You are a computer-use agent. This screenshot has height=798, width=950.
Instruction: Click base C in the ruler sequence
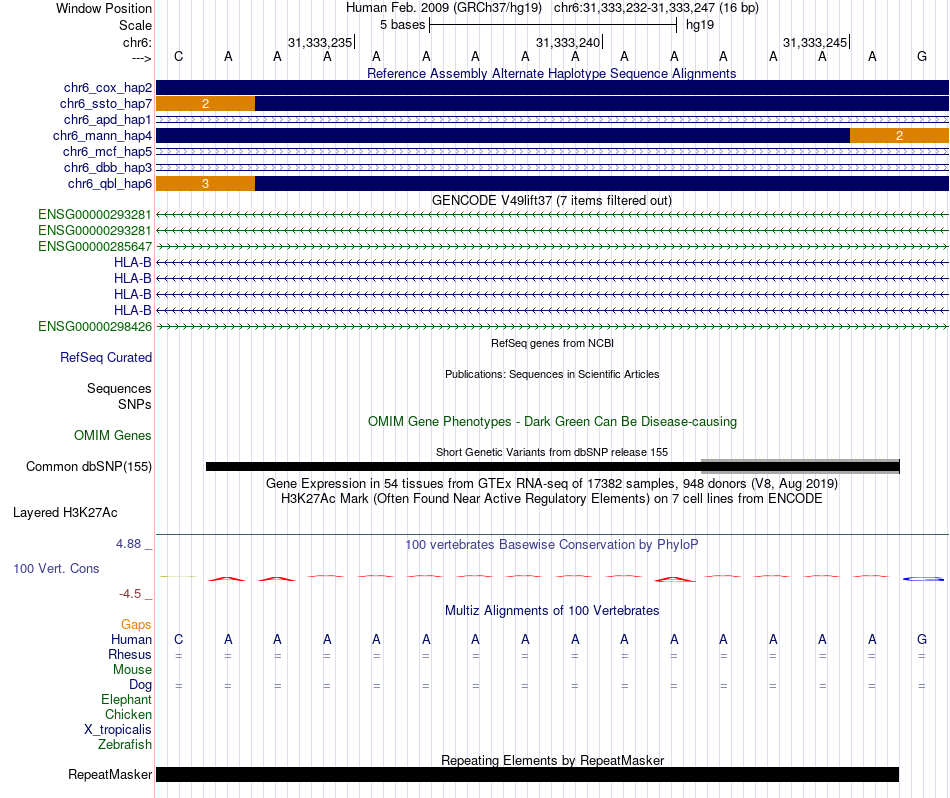click(x=178, y=56)
